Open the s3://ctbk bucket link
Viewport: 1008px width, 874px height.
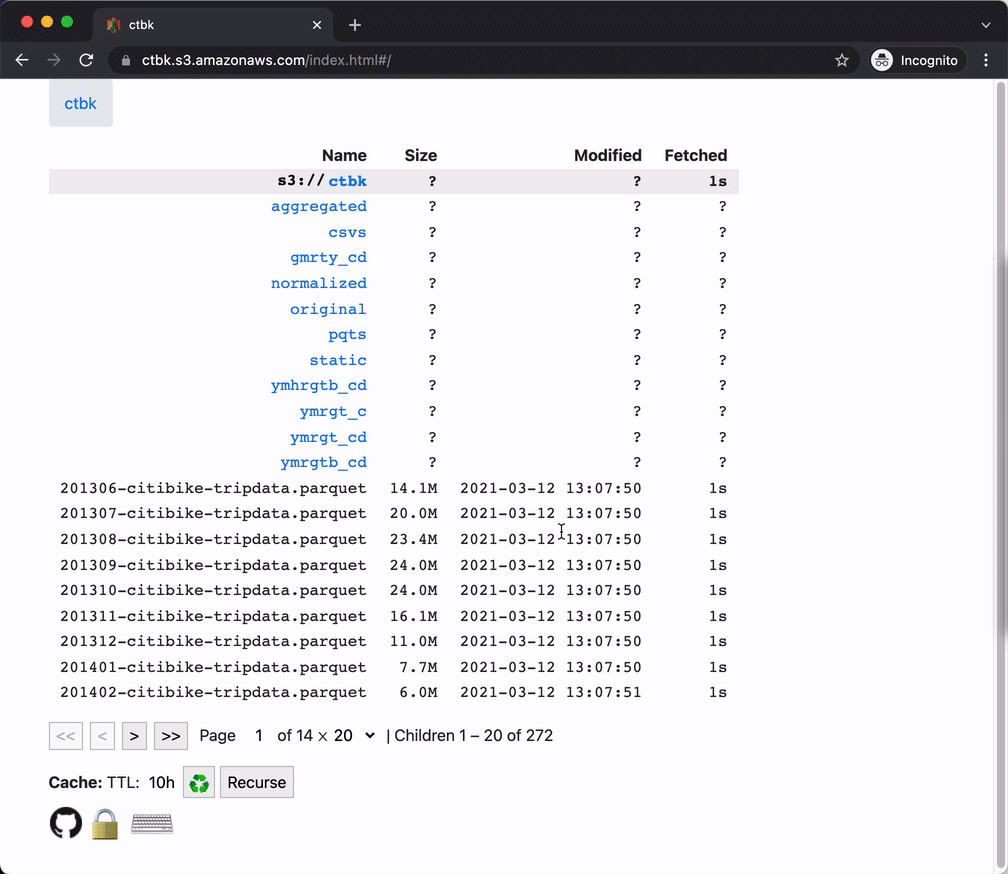tap(347, 181)
